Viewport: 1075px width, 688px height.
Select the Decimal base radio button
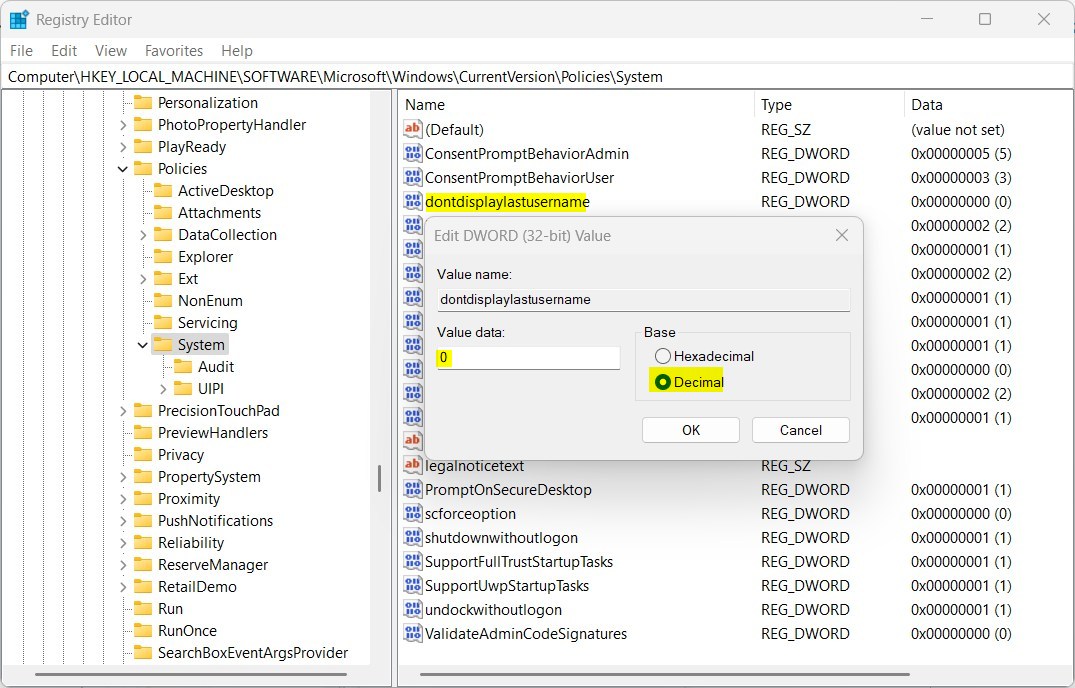(662, 382)
